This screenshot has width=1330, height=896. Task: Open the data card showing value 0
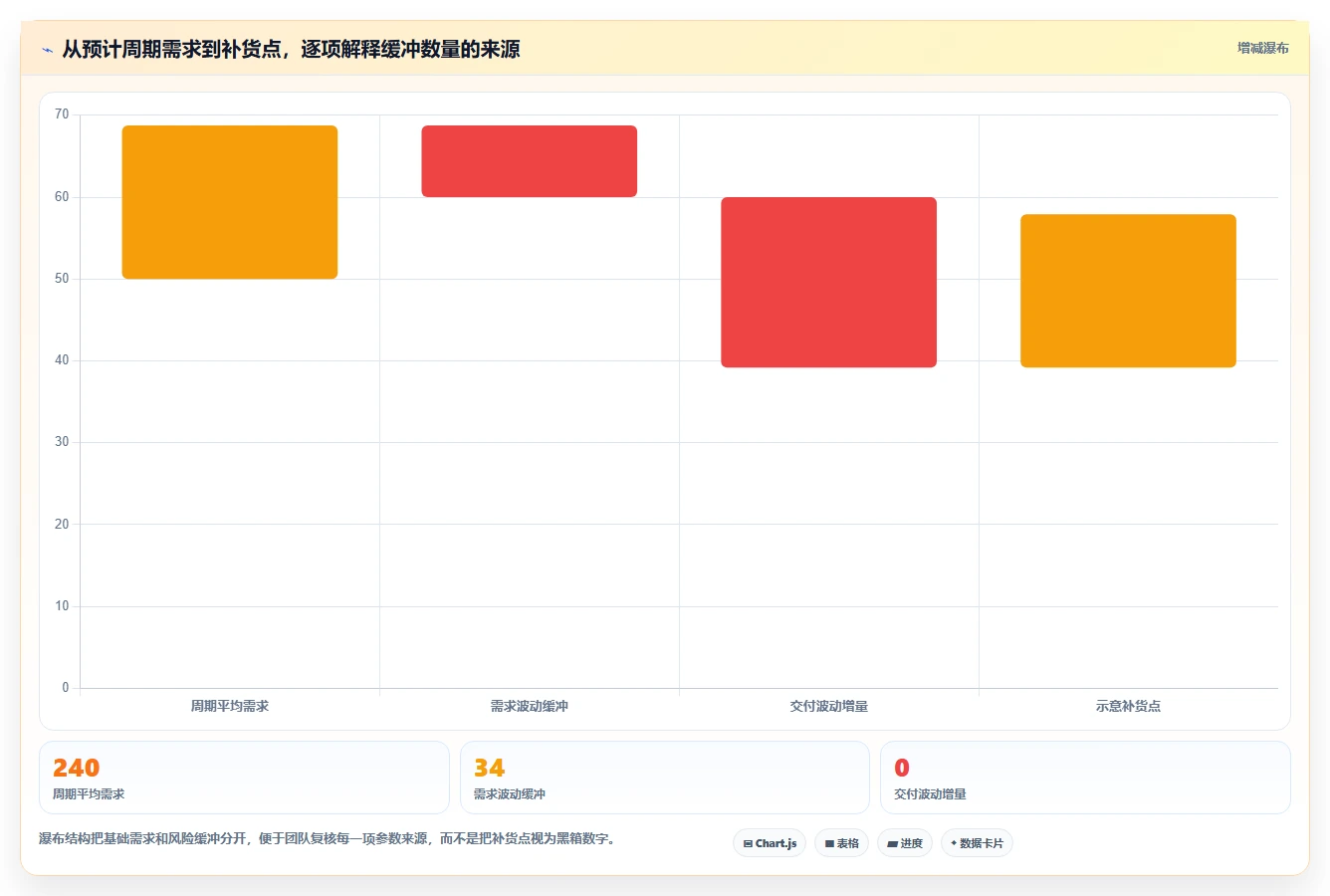coord(1085,778)
